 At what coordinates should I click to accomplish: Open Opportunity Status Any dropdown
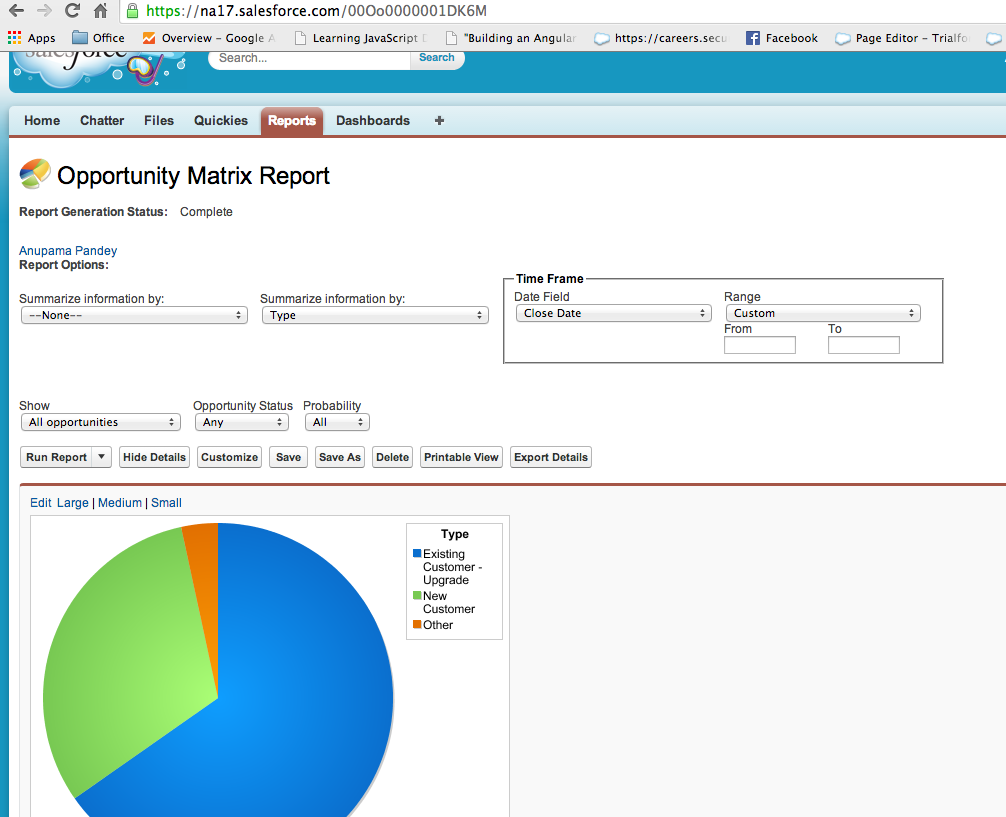tap(242, 422)
